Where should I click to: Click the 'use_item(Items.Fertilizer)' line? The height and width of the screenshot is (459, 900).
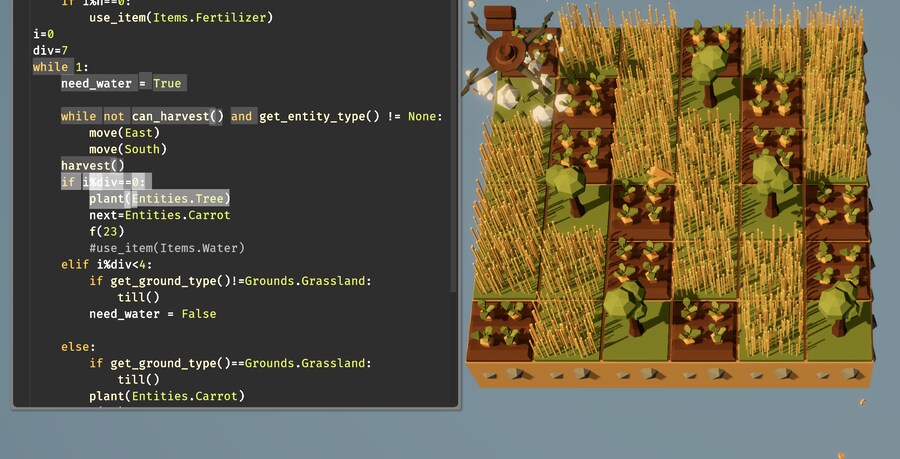click(180, 17)
